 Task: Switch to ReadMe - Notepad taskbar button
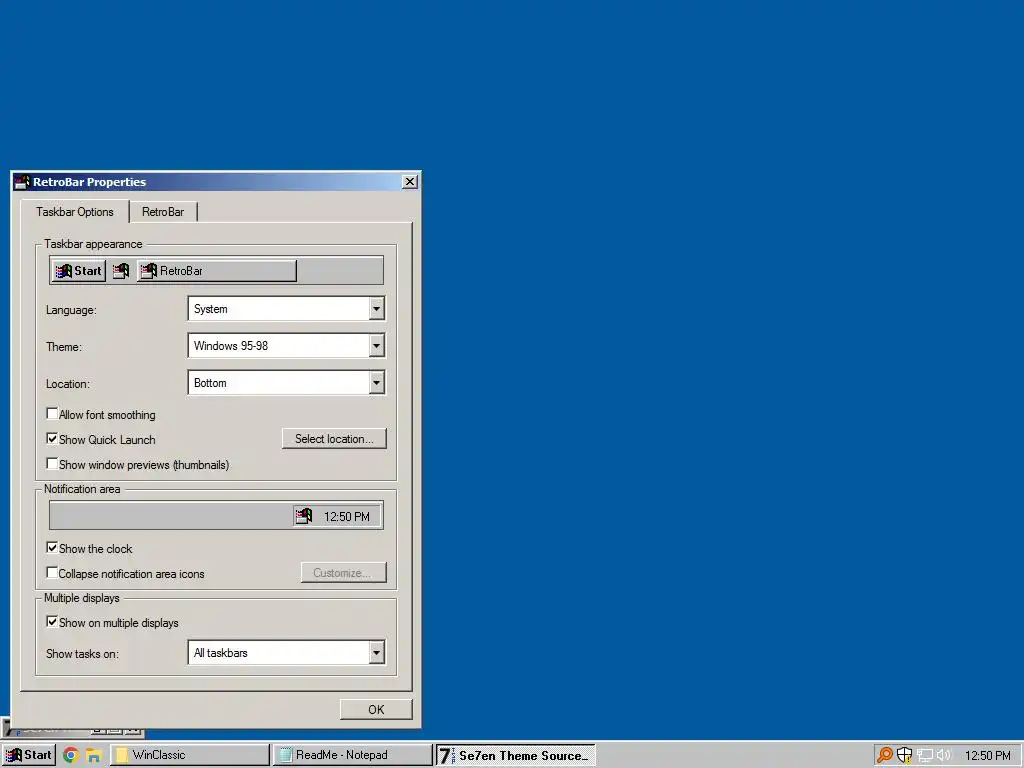tap(353, 755)
